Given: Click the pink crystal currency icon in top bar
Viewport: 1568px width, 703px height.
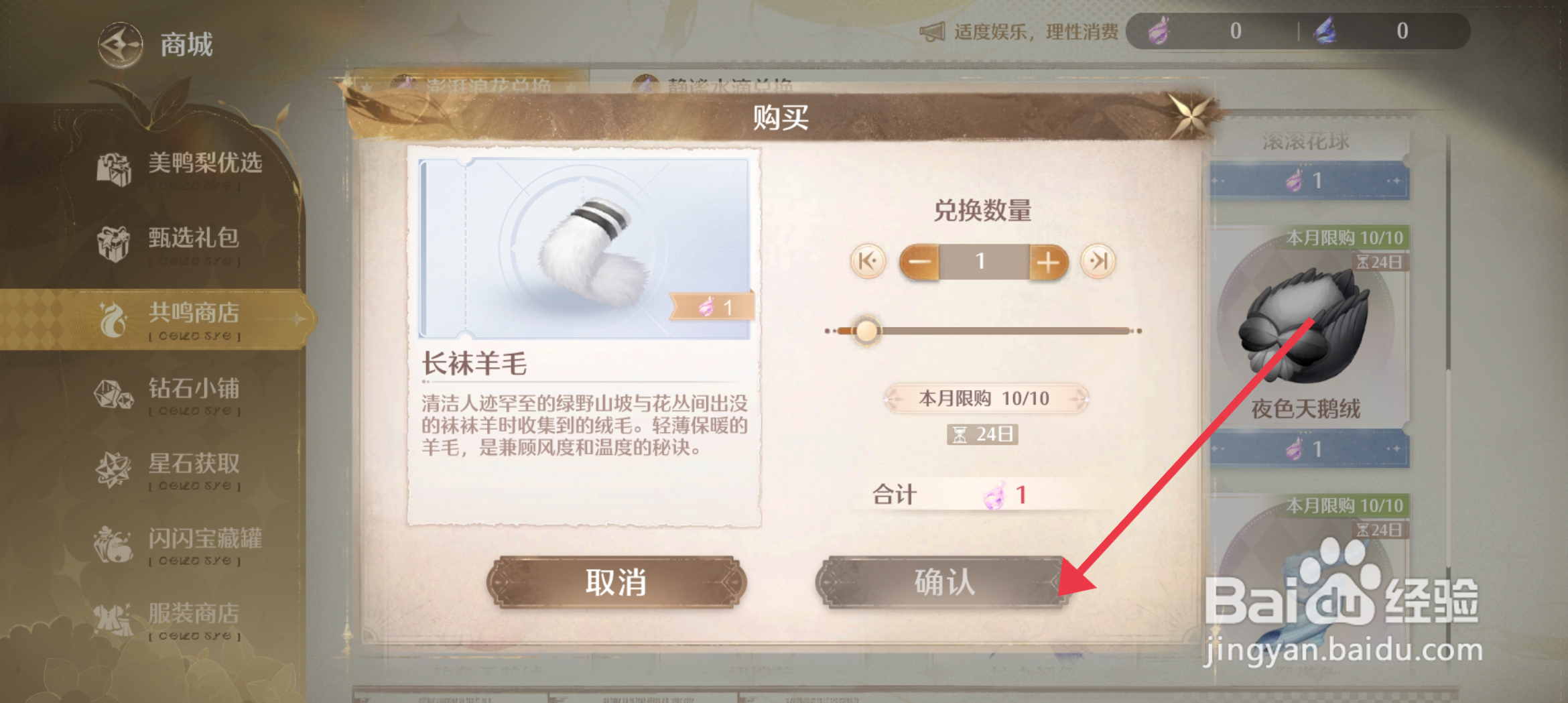Looking at the screenshot, I should point(1159,31).
